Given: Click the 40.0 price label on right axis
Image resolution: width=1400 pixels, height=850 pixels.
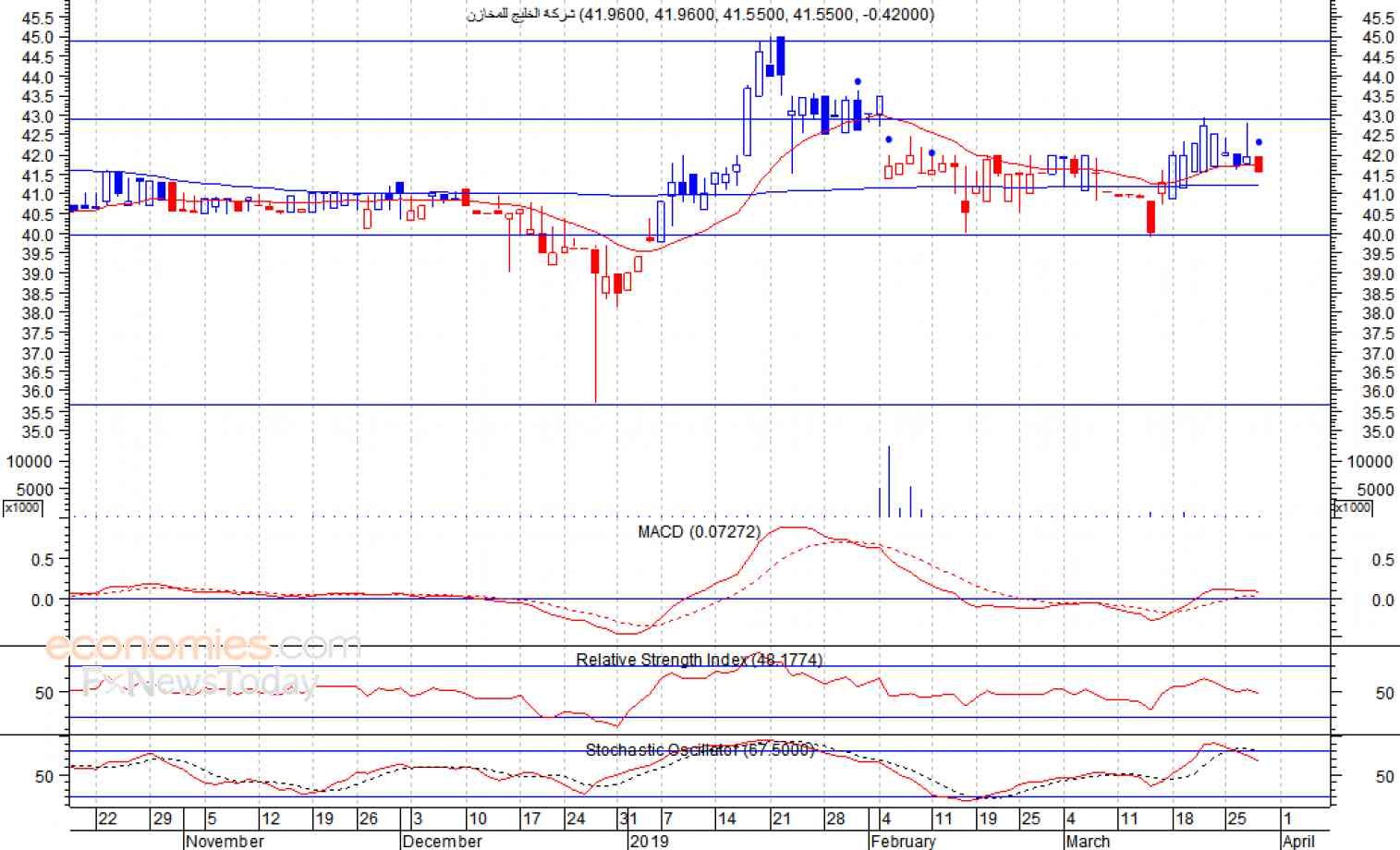Looking at the screenshot, I should [x=1378, y=235].
